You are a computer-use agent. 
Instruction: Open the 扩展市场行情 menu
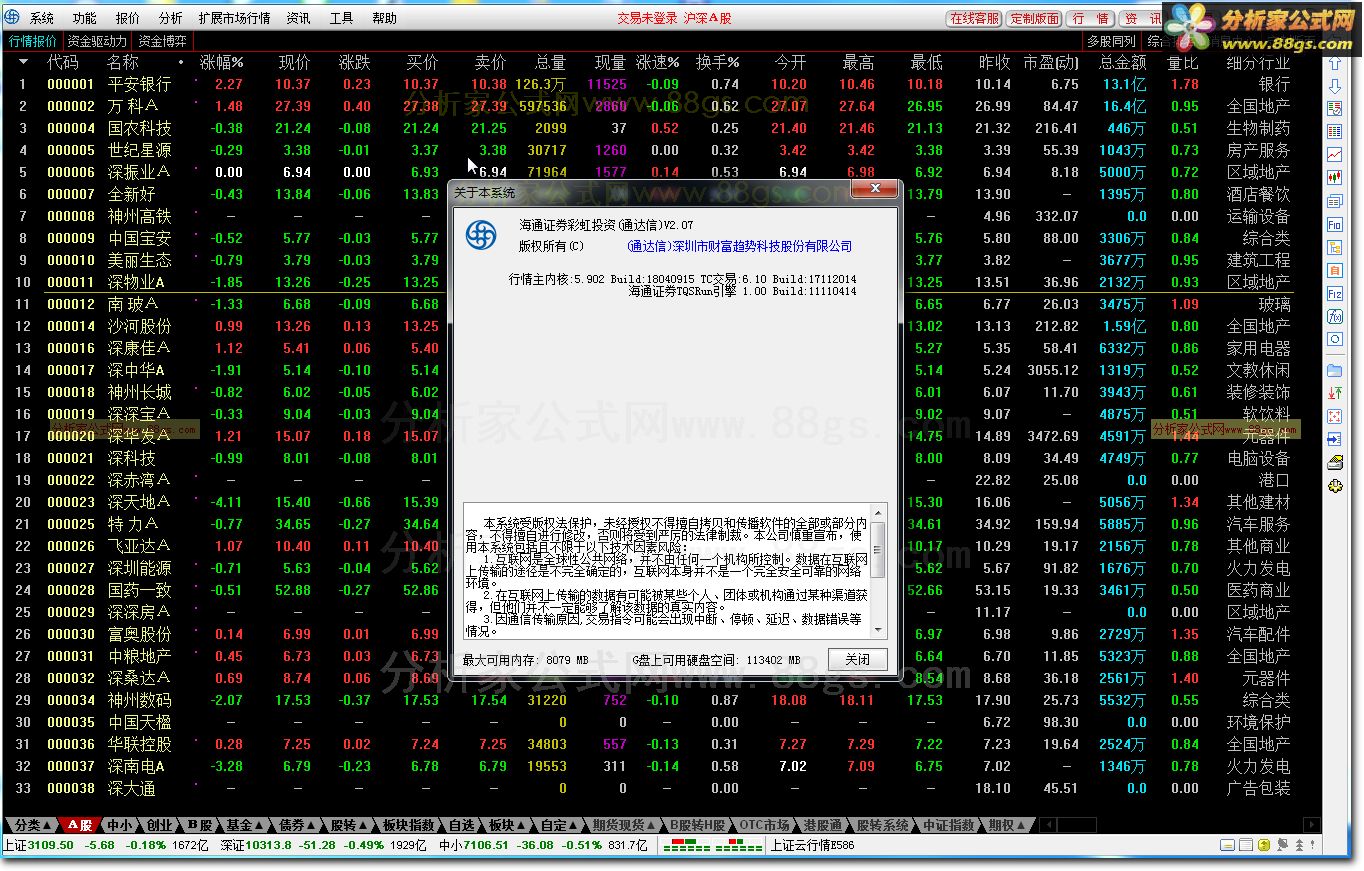234,18
